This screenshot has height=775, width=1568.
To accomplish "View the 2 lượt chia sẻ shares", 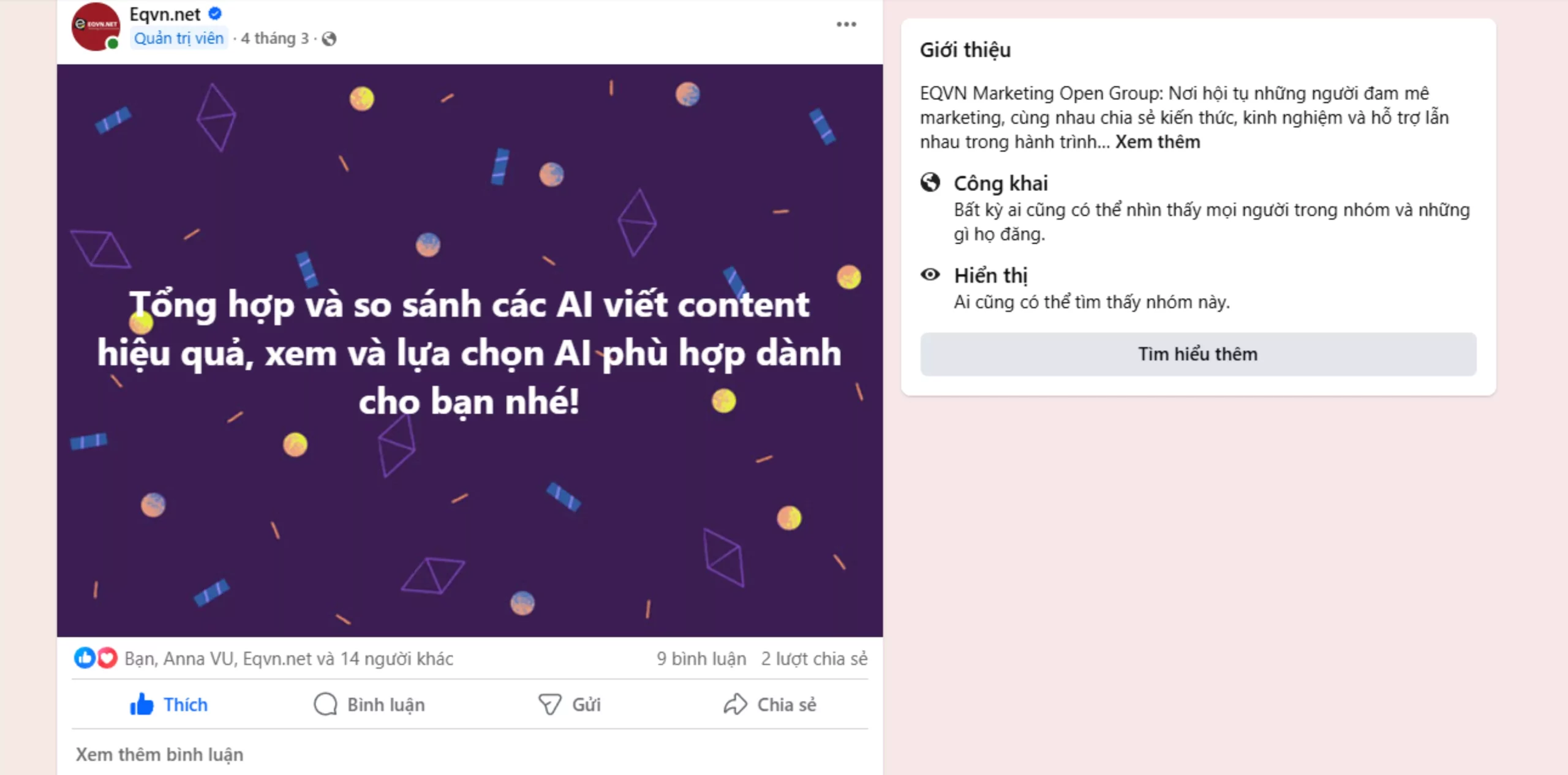I will pos(814,659).
